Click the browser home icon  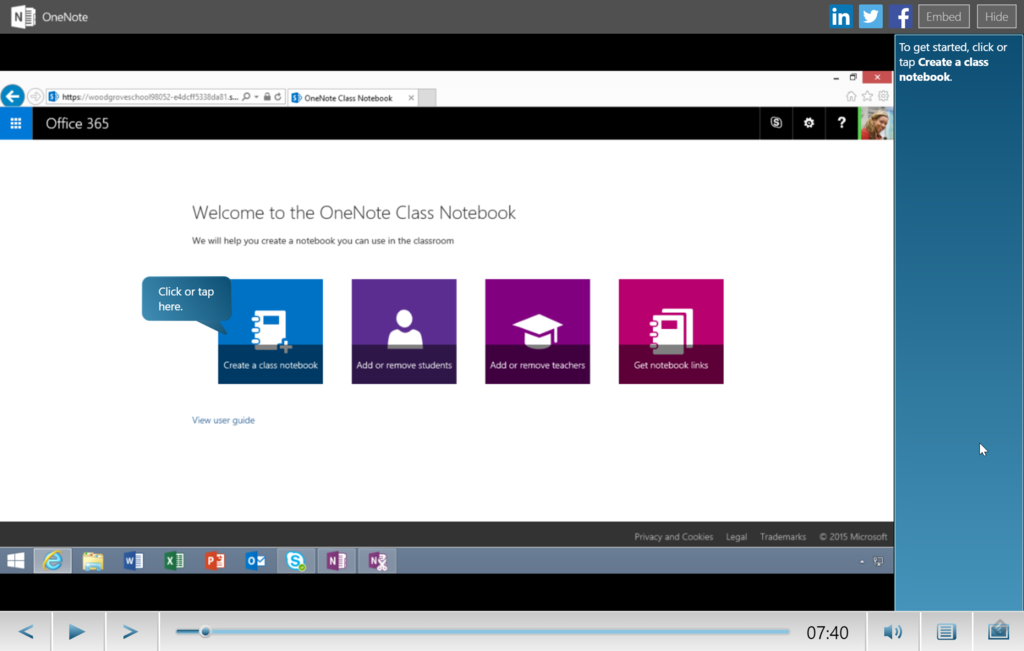tap(851, 96)
